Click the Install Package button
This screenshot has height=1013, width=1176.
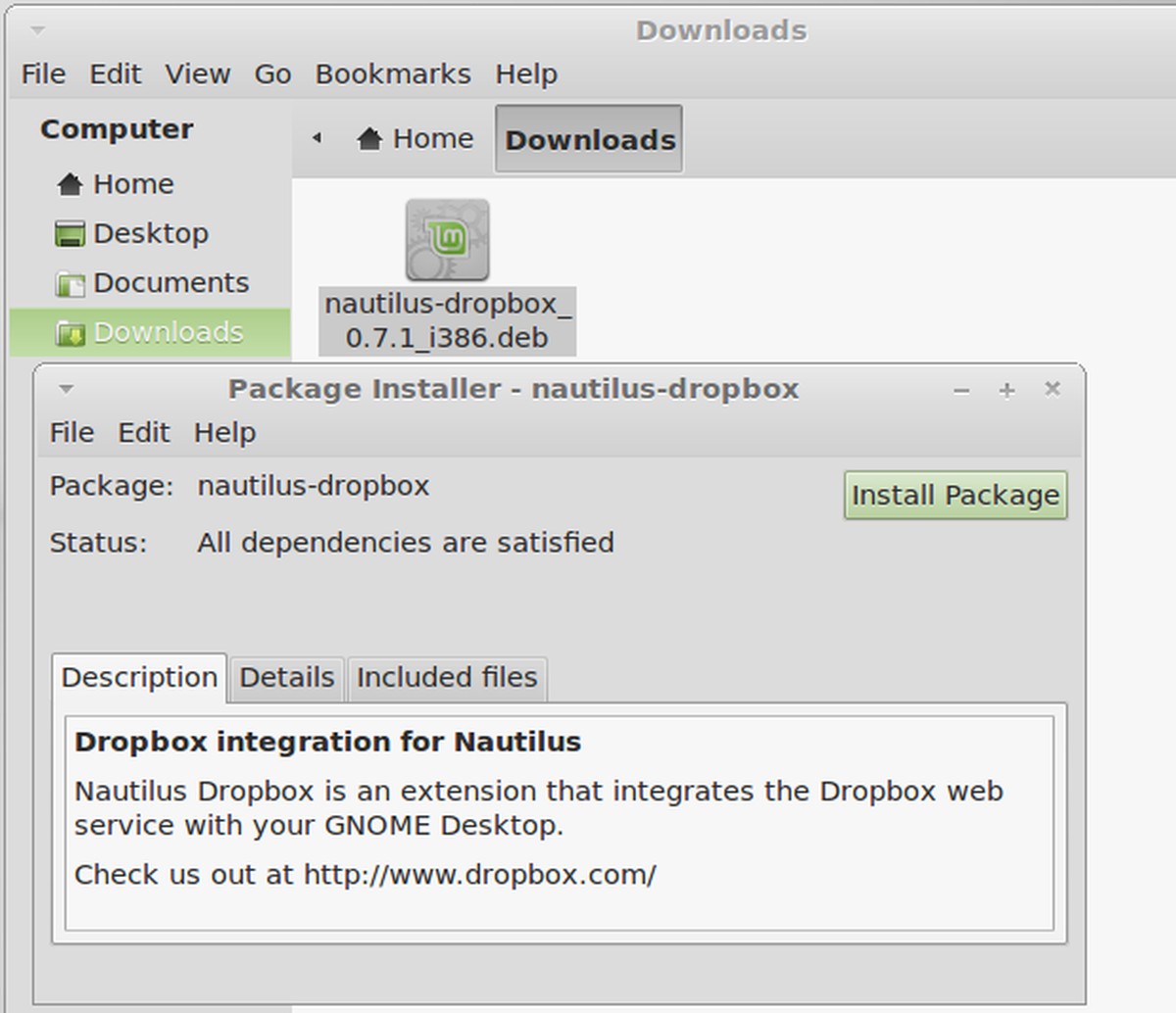pos(955,496)
